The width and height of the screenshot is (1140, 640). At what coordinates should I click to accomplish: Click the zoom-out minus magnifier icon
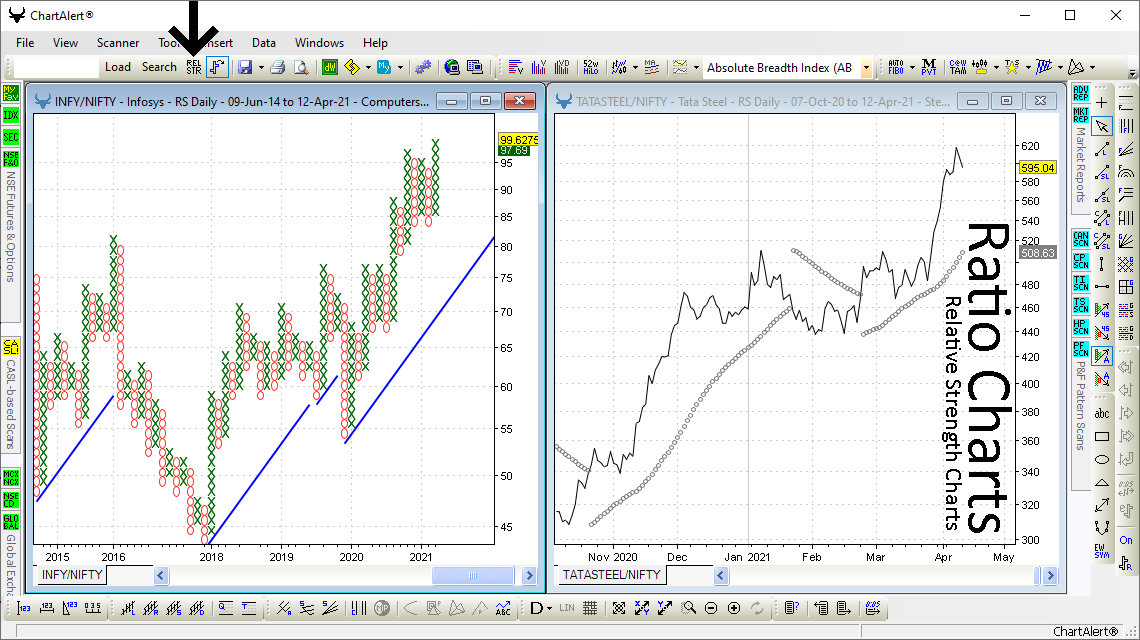tap(711, 608)
